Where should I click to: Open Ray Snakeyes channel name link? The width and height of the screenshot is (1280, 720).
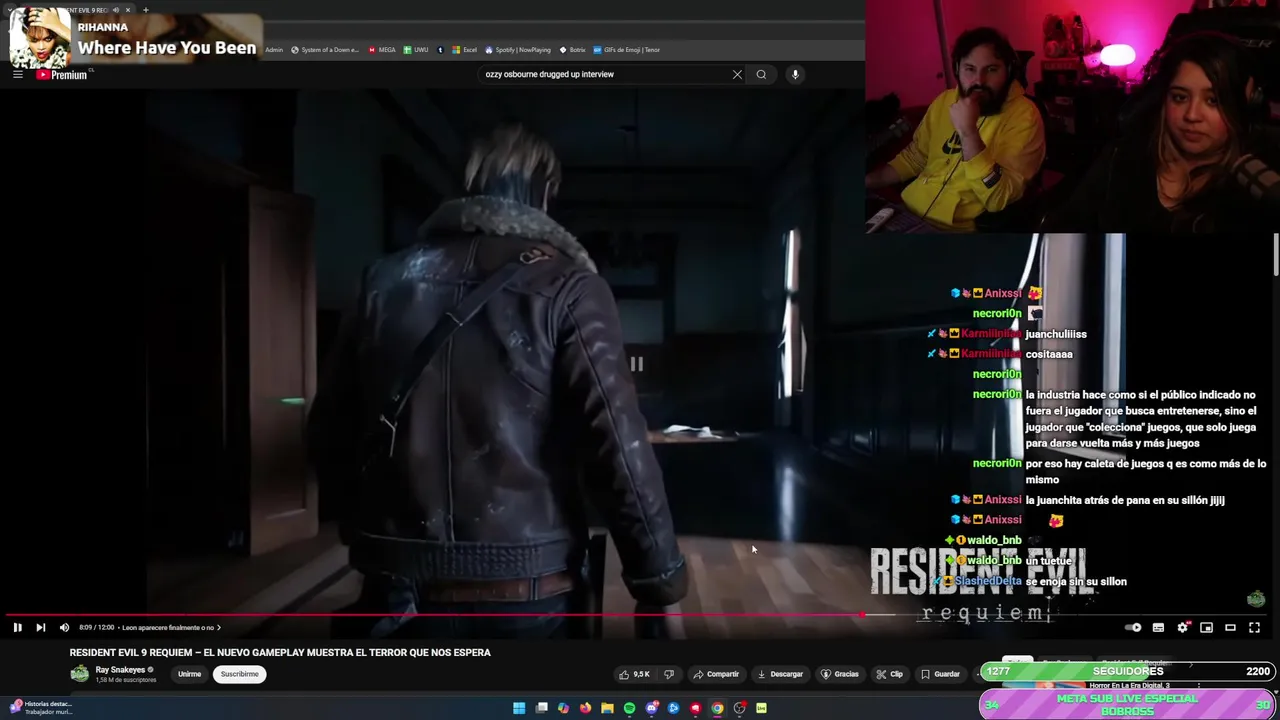(x=120, y=670)
